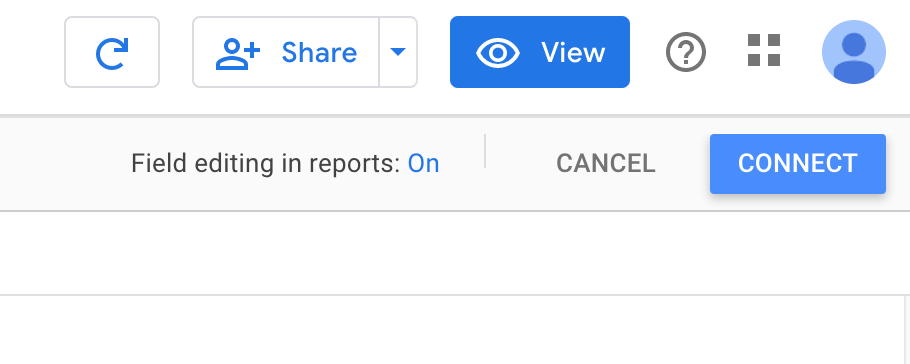Reload the data source with refresh button
This screenshot has width=910, height=364.
(112, 52)
